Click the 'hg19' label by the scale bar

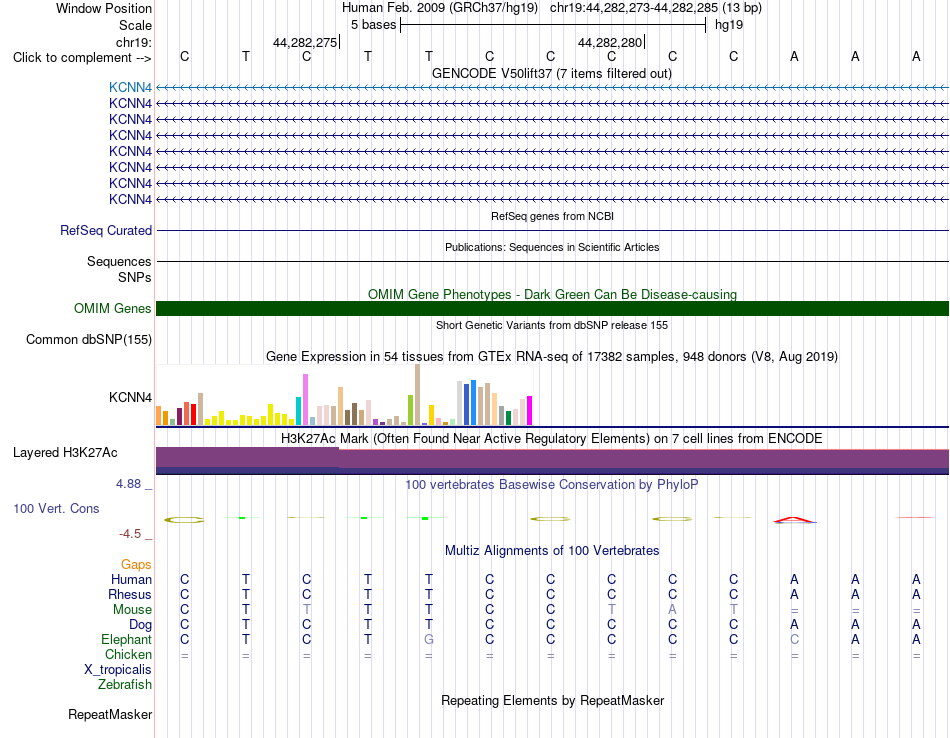[x=729, y=25]
